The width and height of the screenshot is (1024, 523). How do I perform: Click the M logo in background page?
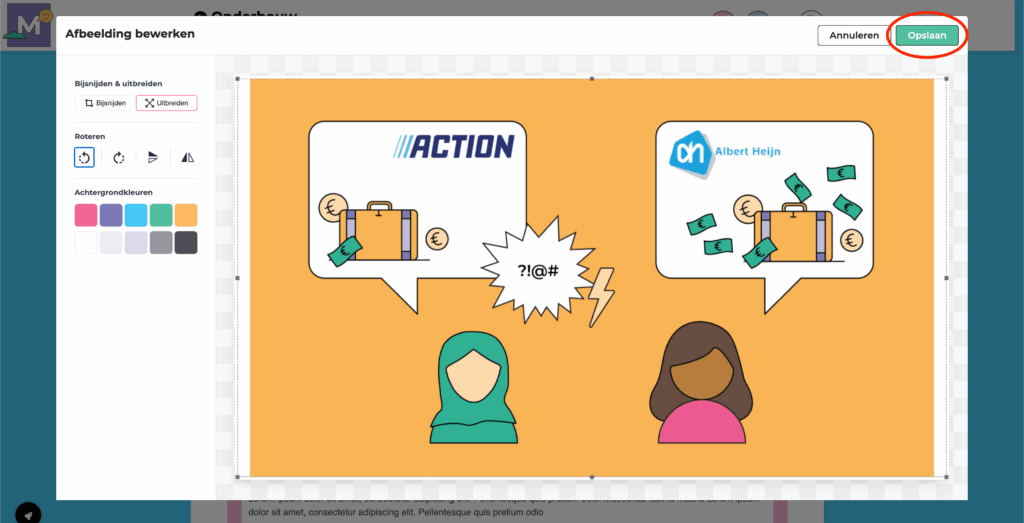coord(29,25)
